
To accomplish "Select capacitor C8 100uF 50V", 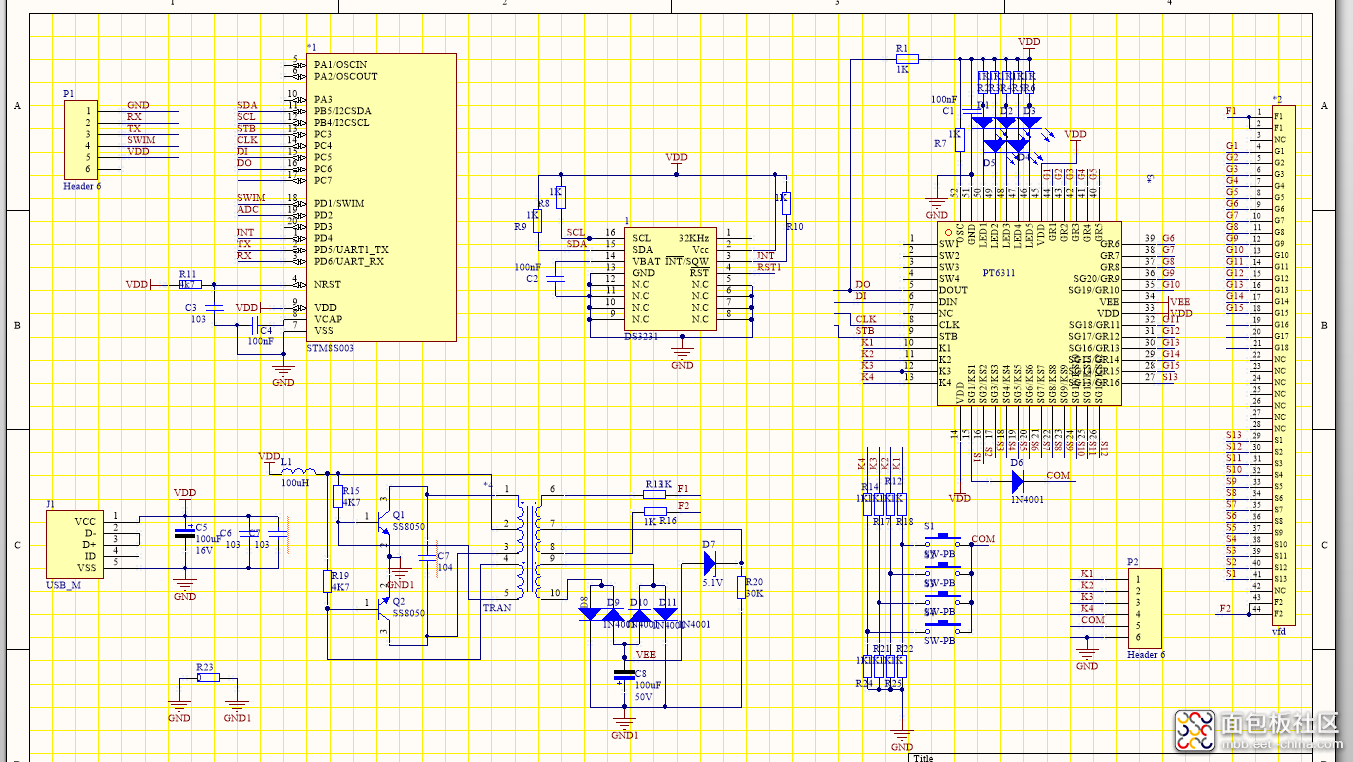I will point(624,676).
